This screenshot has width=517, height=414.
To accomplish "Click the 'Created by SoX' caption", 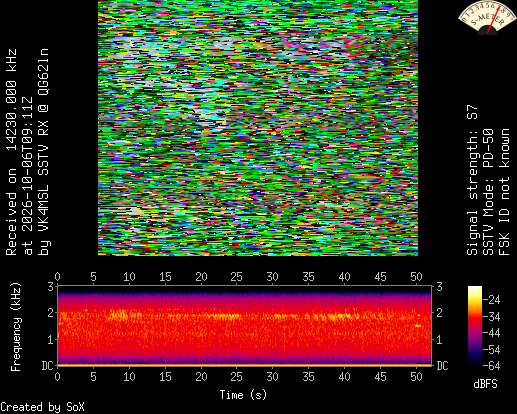I will tap(42, 407).
